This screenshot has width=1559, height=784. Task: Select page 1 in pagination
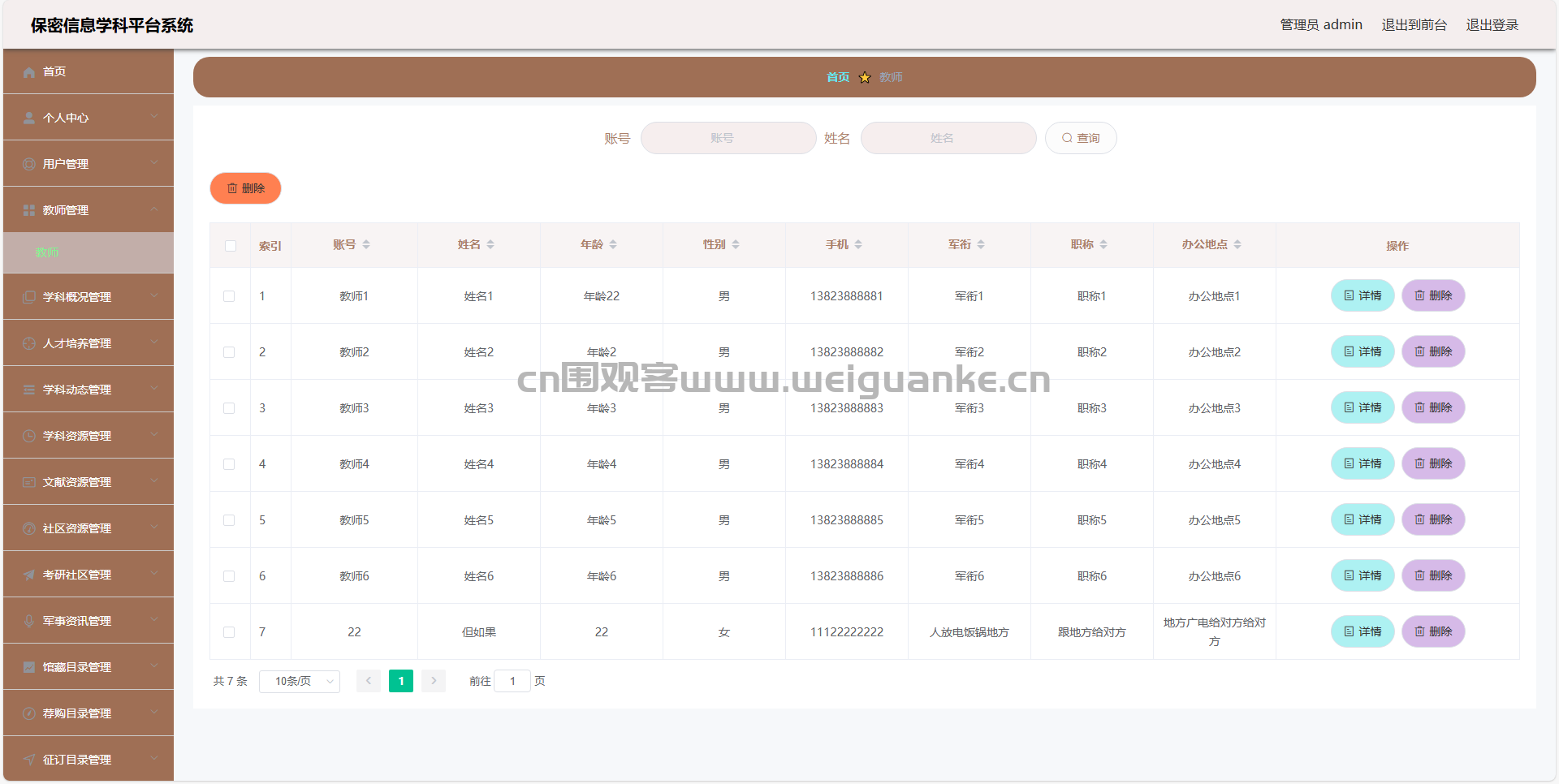[x=401, y=682]
